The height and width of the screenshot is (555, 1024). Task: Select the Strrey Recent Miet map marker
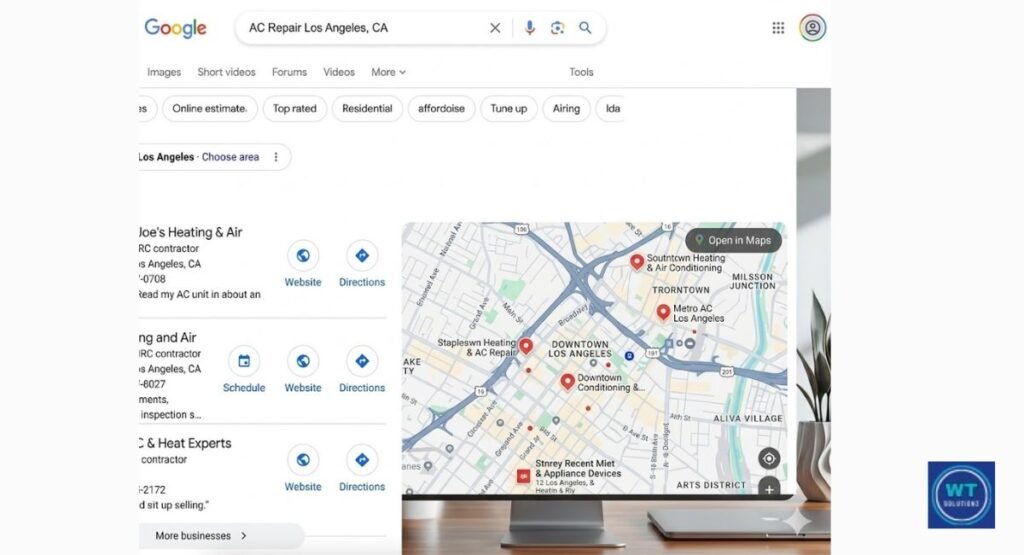click(523, 476)
